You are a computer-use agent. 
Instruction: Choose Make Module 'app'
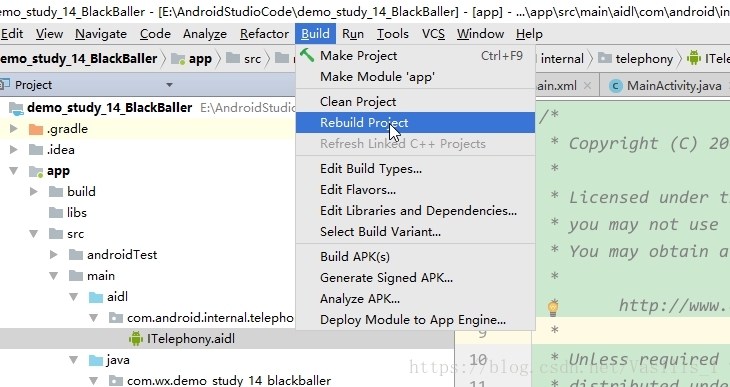pyautogui.click(x=415, y=77)
